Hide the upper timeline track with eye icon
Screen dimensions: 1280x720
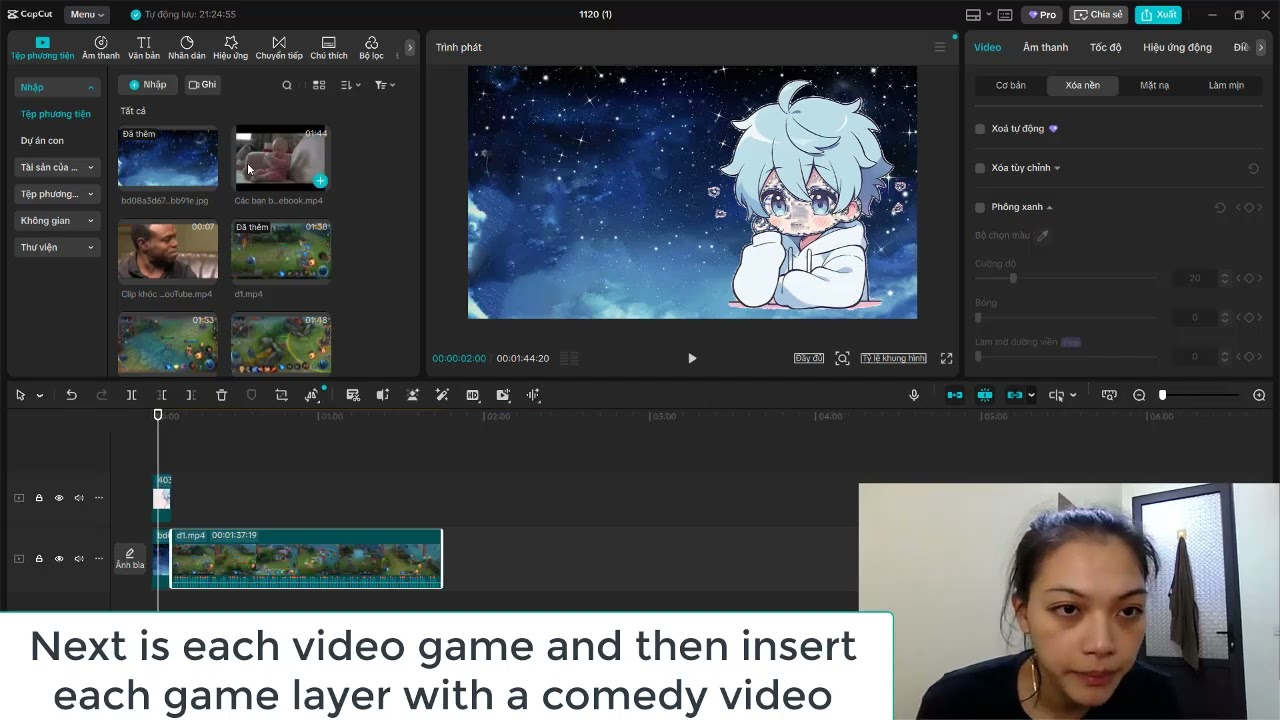click(x=59, y=498)
